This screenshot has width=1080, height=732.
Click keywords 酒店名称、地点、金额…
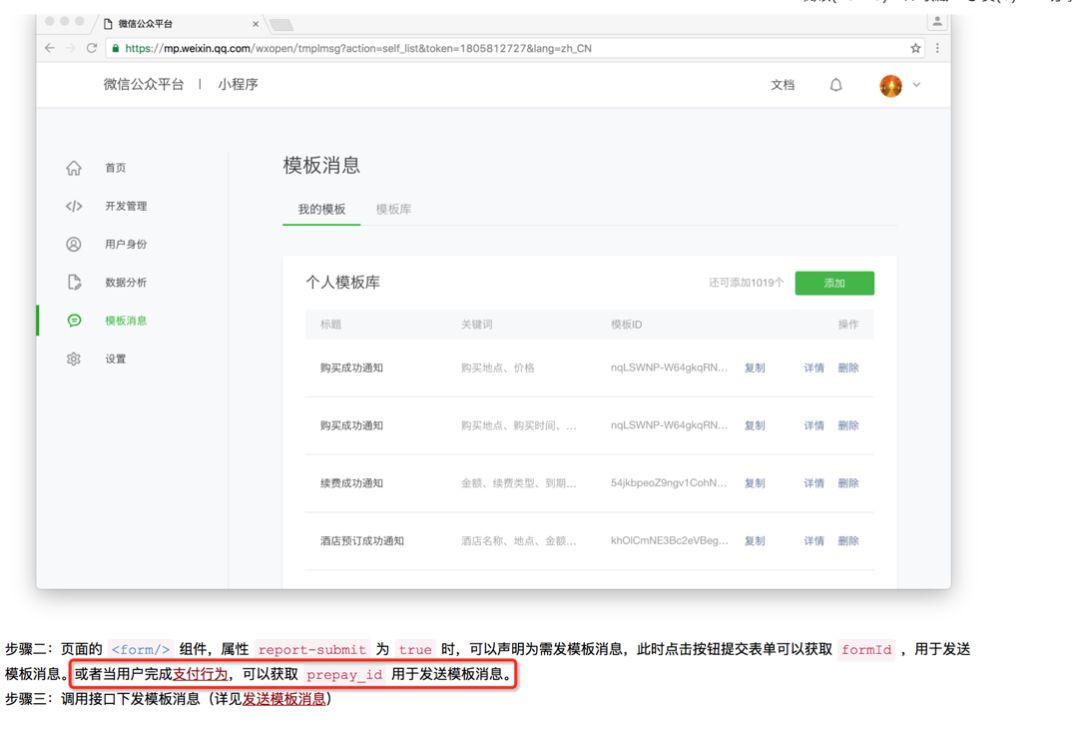click(x=519, y=541)
